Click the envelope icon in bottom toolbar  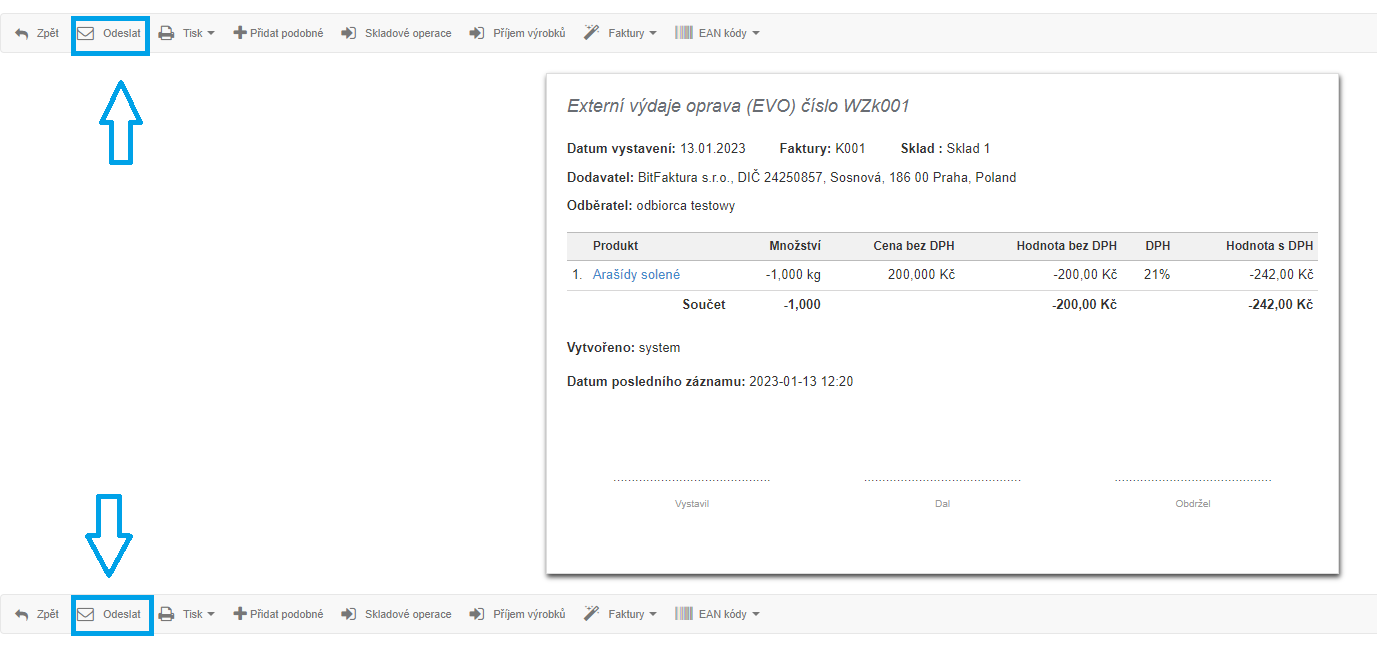(x=86, y=614)
